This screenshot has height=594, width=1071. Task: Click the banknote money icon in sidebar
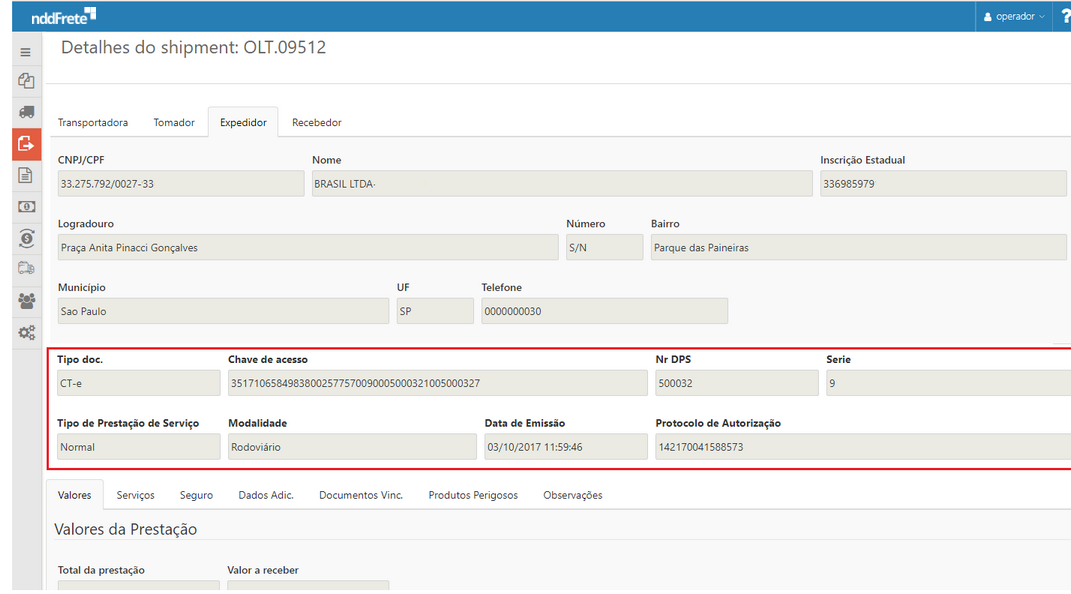(26, 206)
